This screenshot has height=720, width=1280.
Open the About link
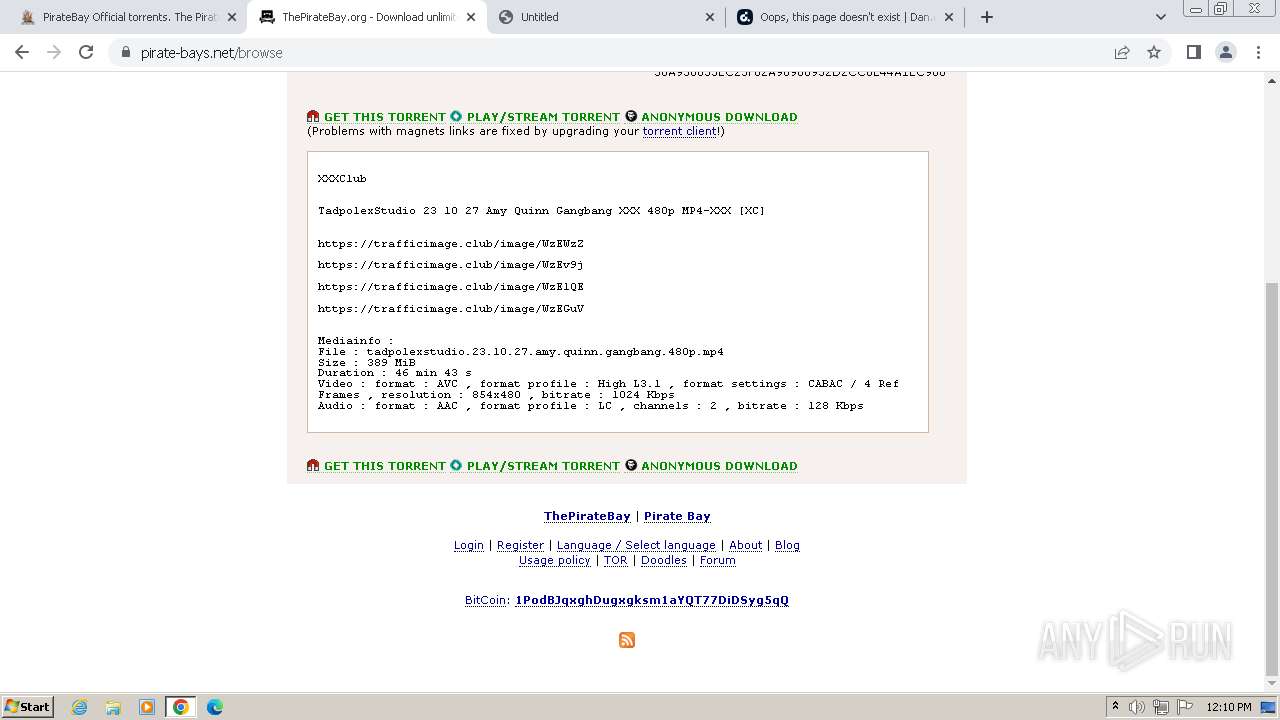pos(745,545)
